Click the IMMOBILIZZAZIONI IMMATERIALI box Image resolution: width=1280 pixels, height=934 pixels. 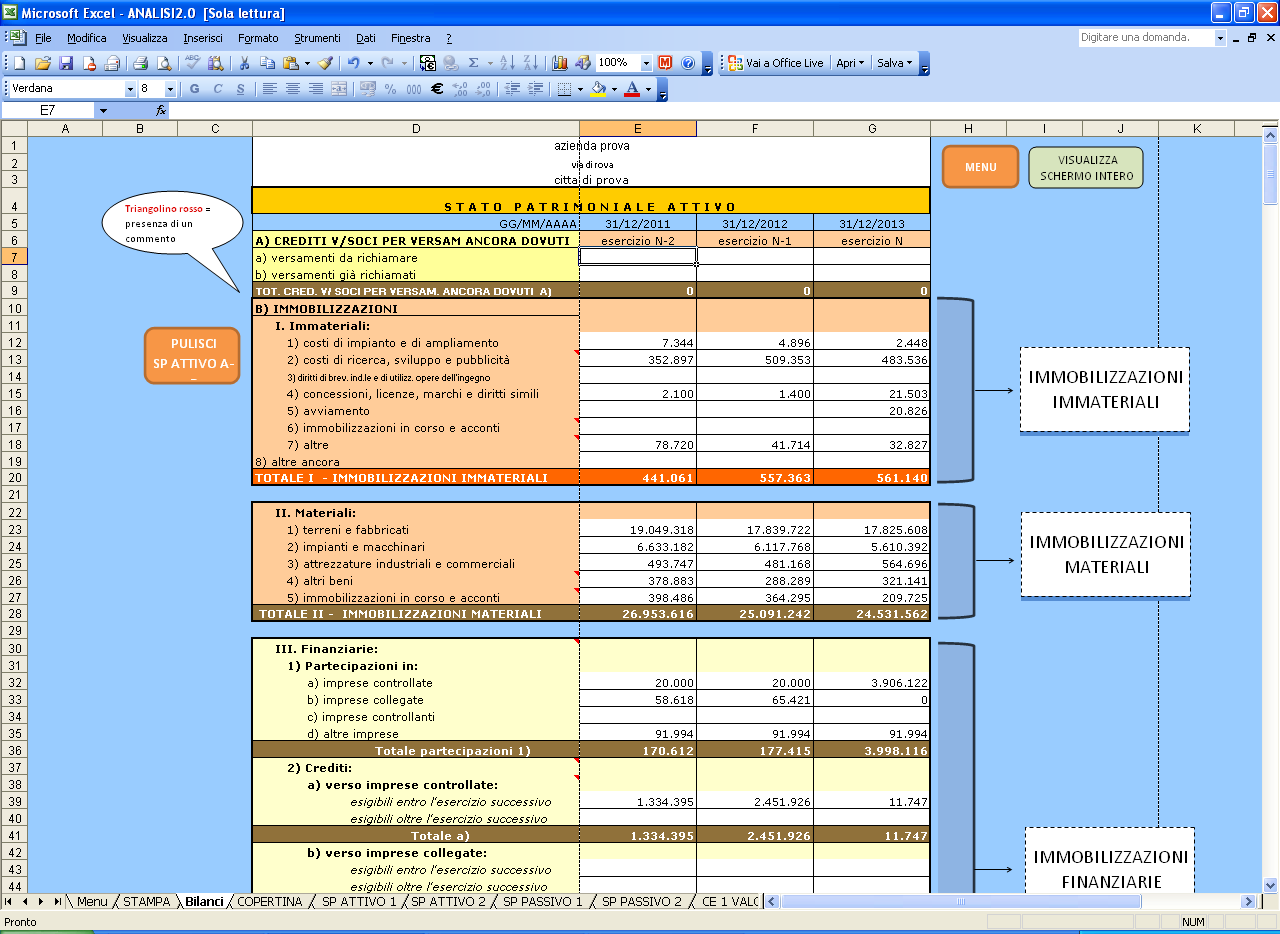[1105, 390]
